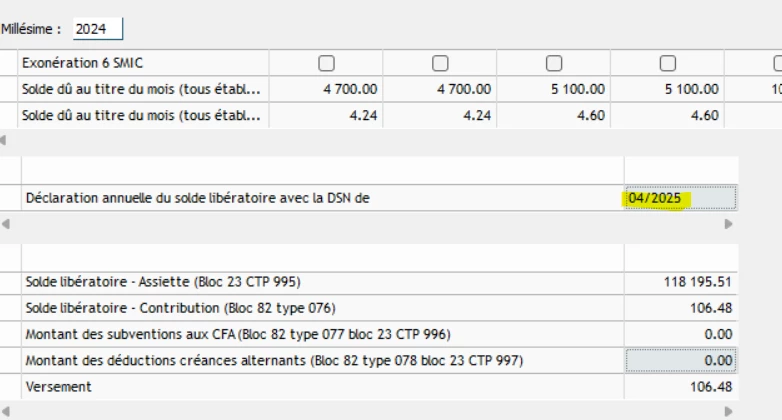Select the Exonération 6 SMIC row label
The width and height of the screenshot is (782, 420).
coord(82,63)
